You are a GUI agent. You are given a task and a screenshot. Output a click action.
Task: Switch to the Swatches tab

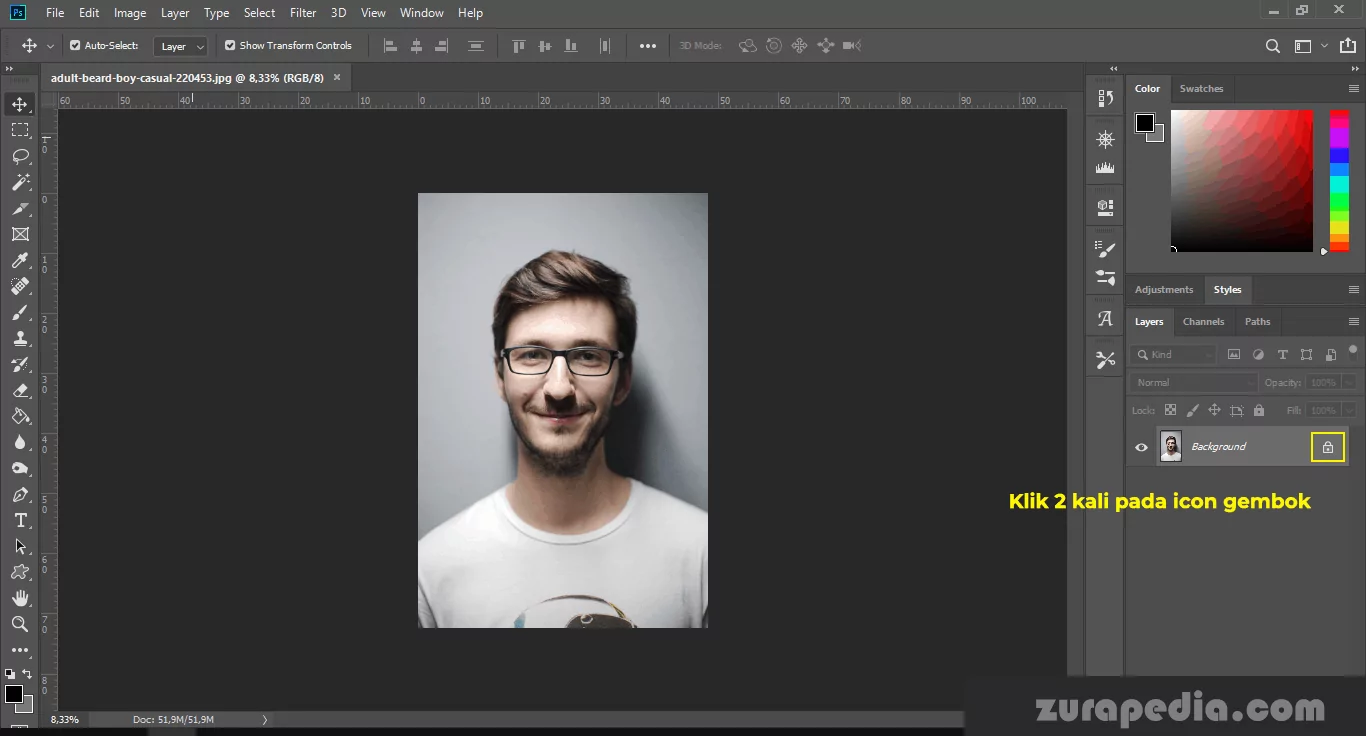[1201, 89]
